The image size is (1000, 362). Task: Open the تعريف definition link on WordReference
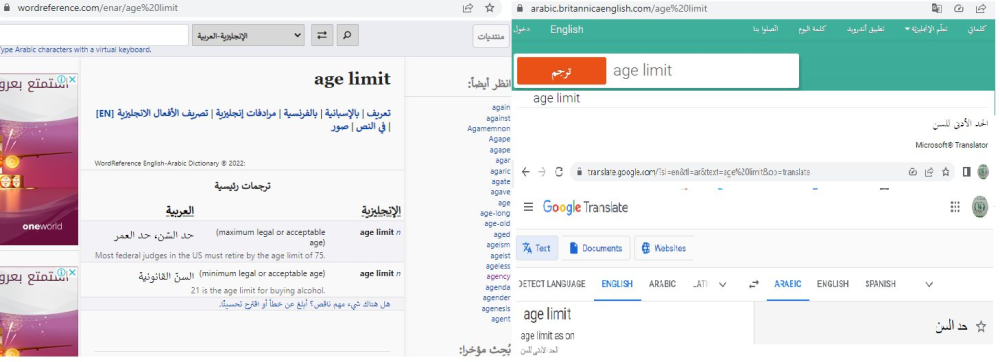coord(379,113)
